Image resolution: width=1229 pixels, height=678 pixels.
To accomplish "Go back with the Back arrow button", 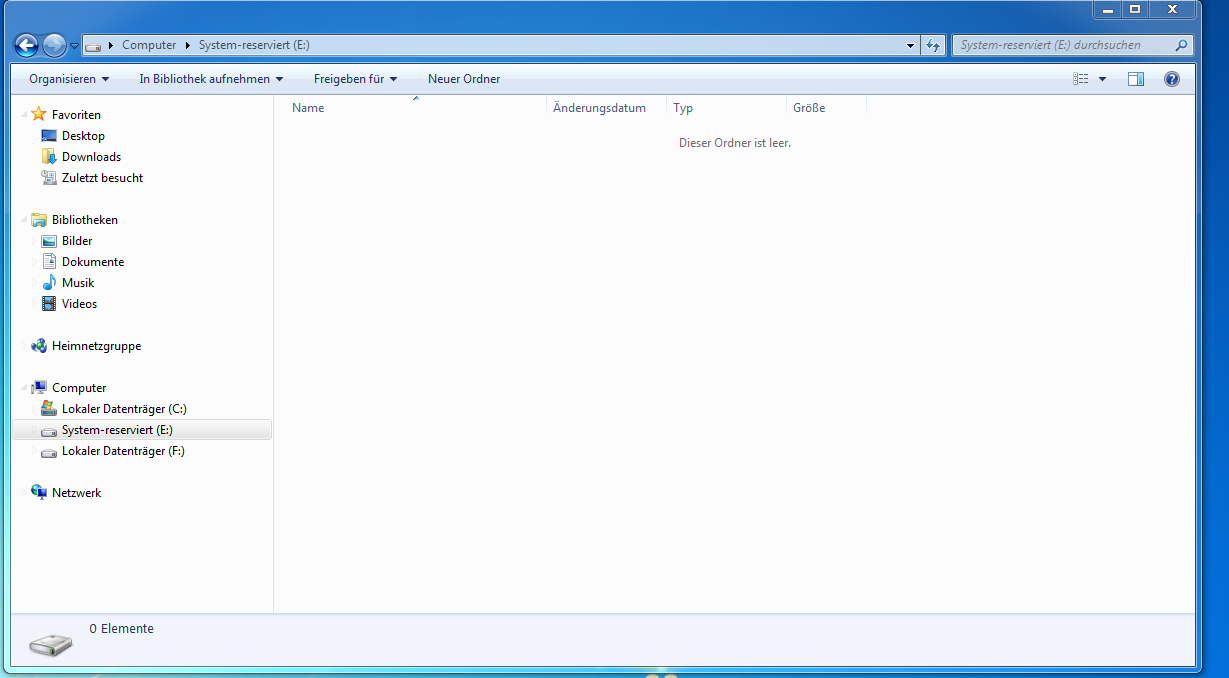I will tap(27, 45).
